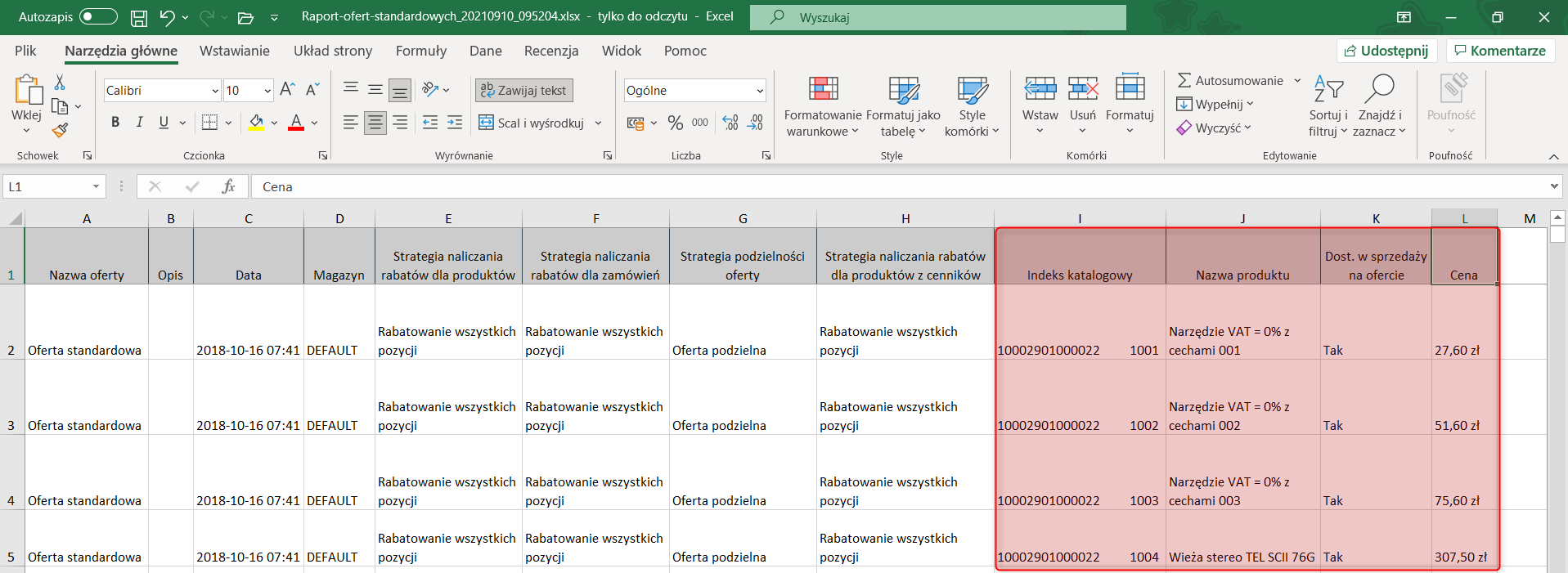Click the Undo arrow icon
This screenshot has width=1568, height=573.
[168, 17]
